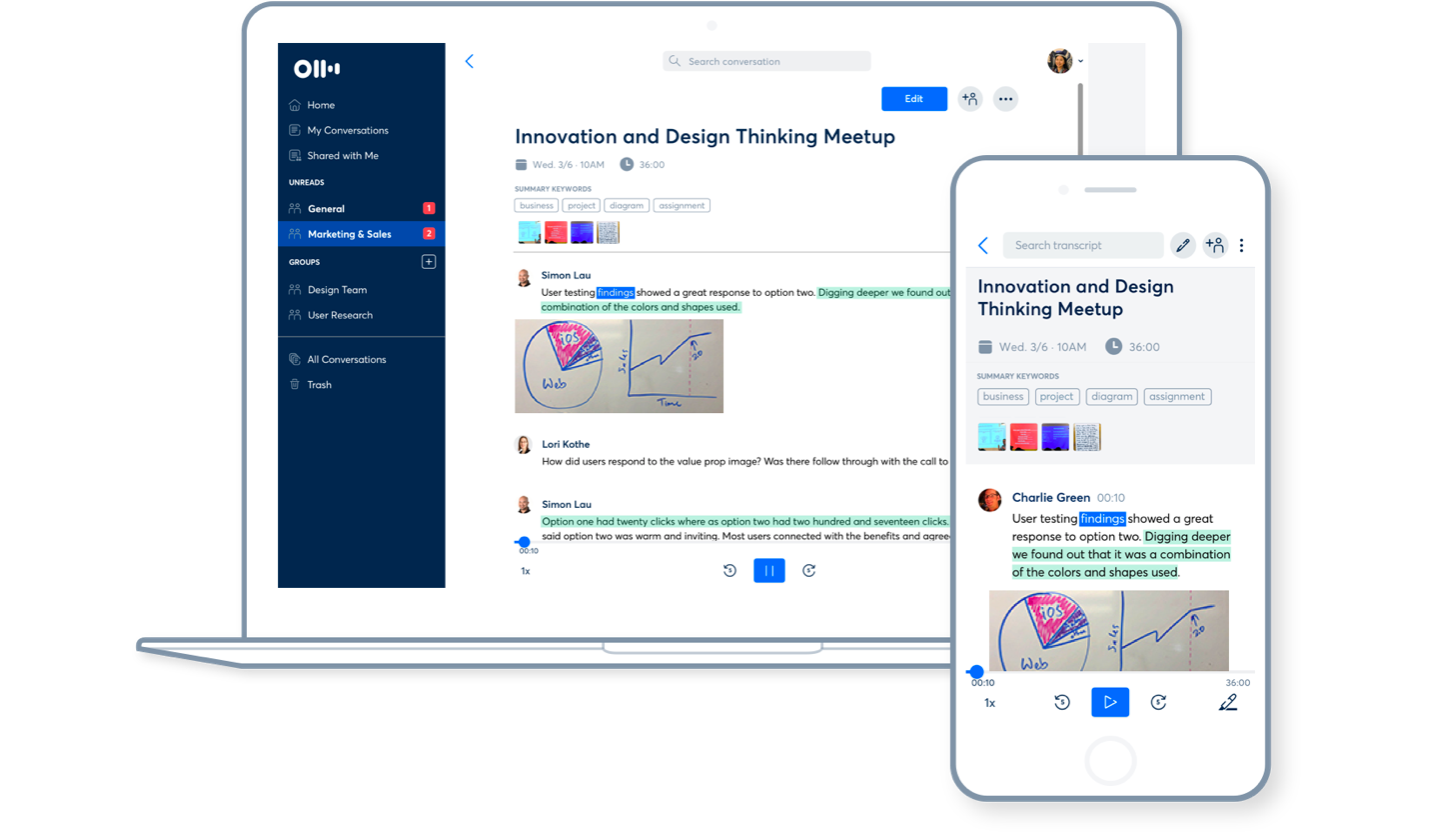Pause playback on the laptop player
1437x833 pixels.
[x=769, y=571]
